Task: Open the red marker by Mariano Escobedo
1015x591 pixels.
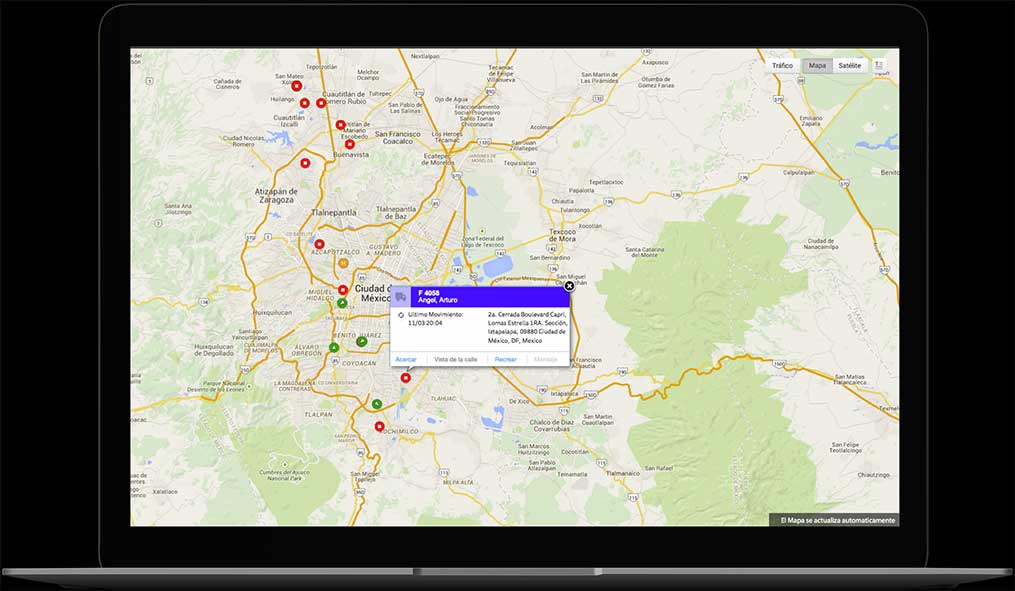Action: (340, 125)
